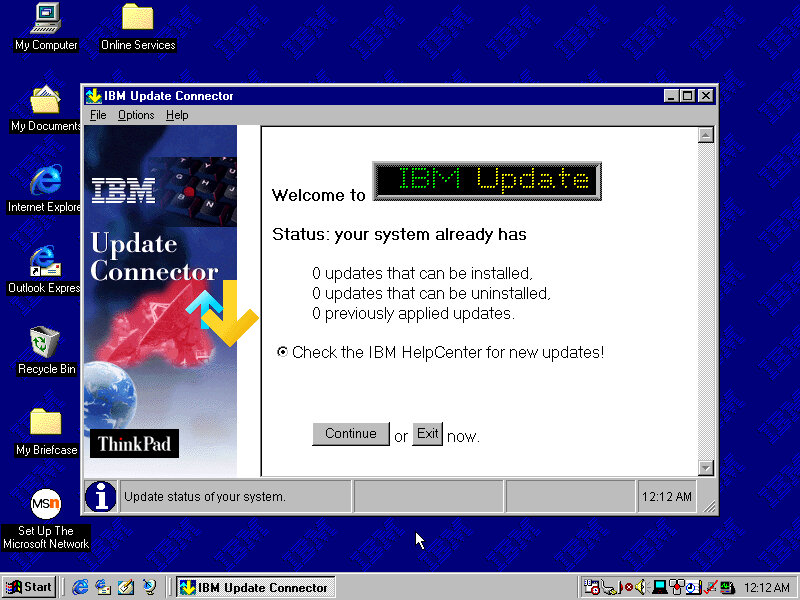Open the Options menu
The image size is (800, 600).
coord(136,115)
